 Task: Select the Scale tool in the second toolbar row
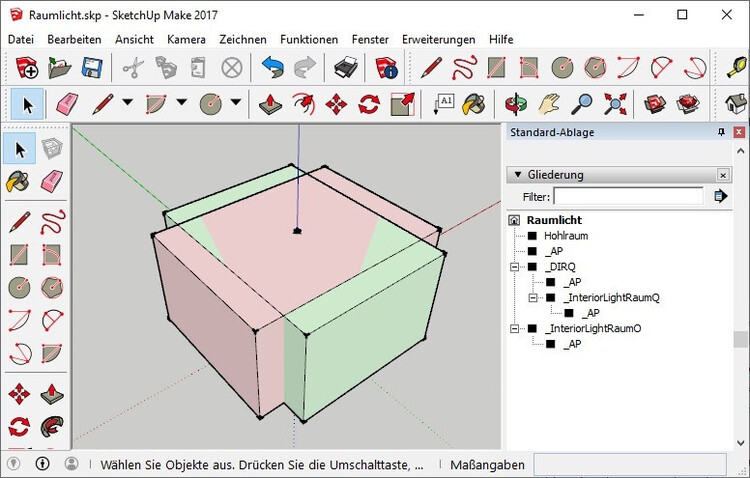(x=402, y=103)
